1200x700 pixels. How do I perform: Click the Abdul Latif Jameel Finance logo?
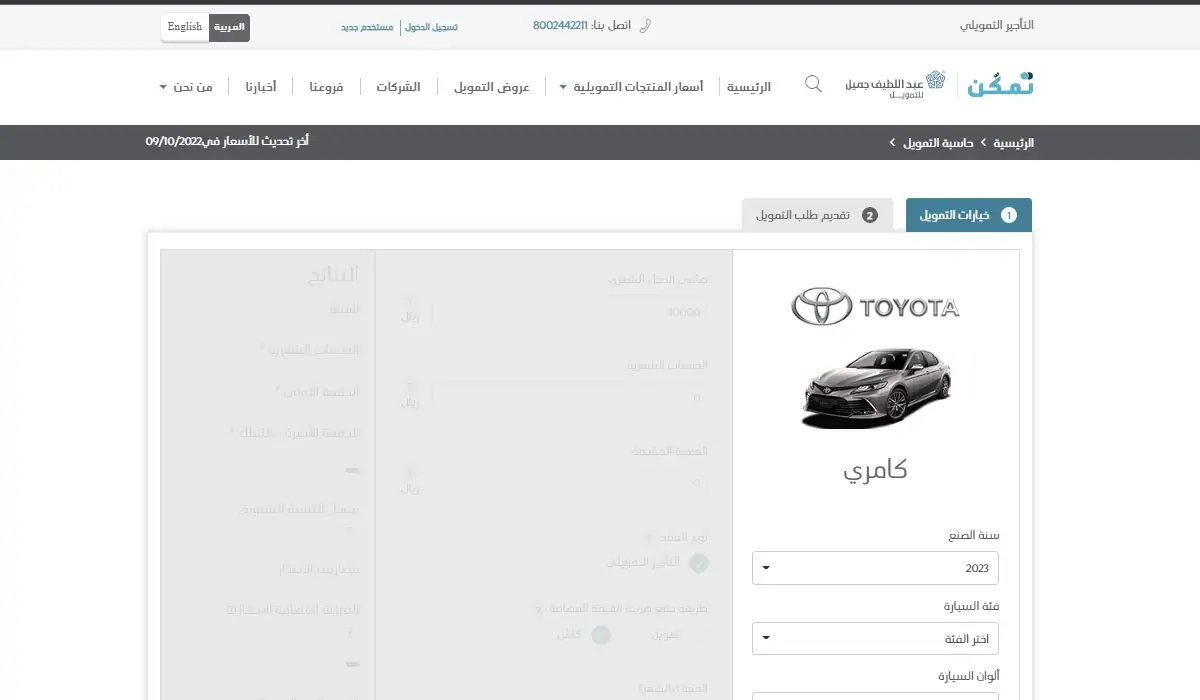(896, 86)
